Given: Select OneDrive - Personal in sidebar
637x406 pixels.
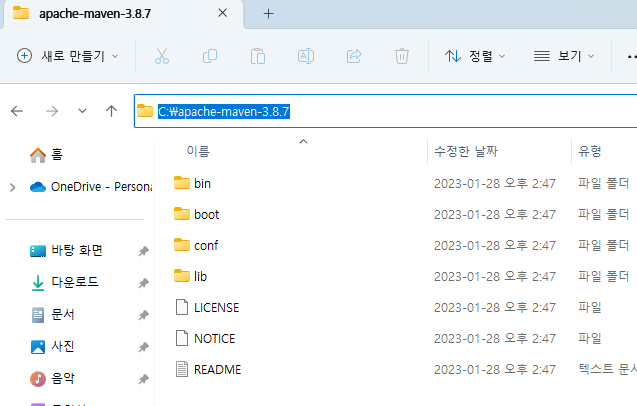Looking at the screenshot, I should coord(91,187).
